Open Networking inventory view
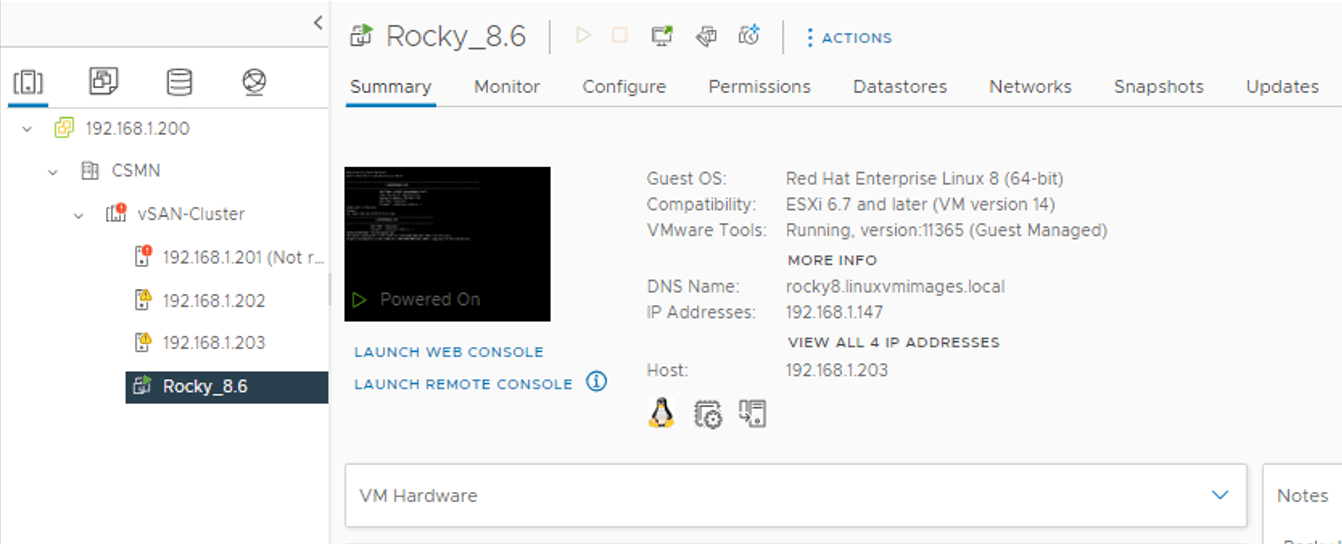The height and width of the screenshot is (544, 1342). pos(254,82)
